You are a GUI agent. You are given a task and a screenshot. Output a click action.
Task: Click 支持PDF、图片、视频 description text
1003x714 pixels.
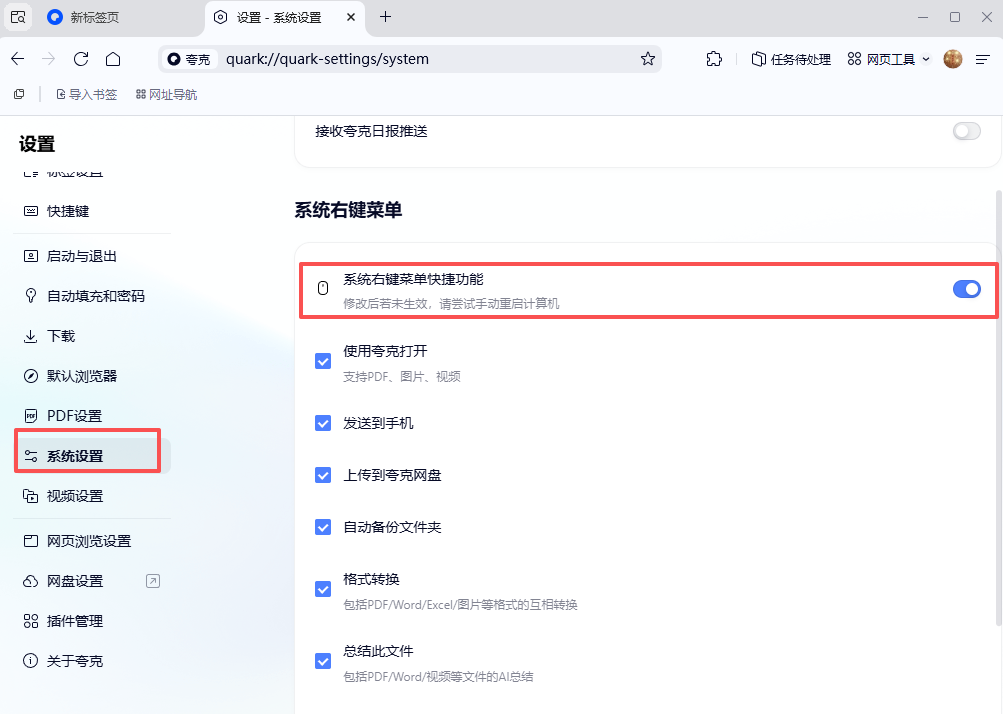pyautogui.click(x=402, y=377)
